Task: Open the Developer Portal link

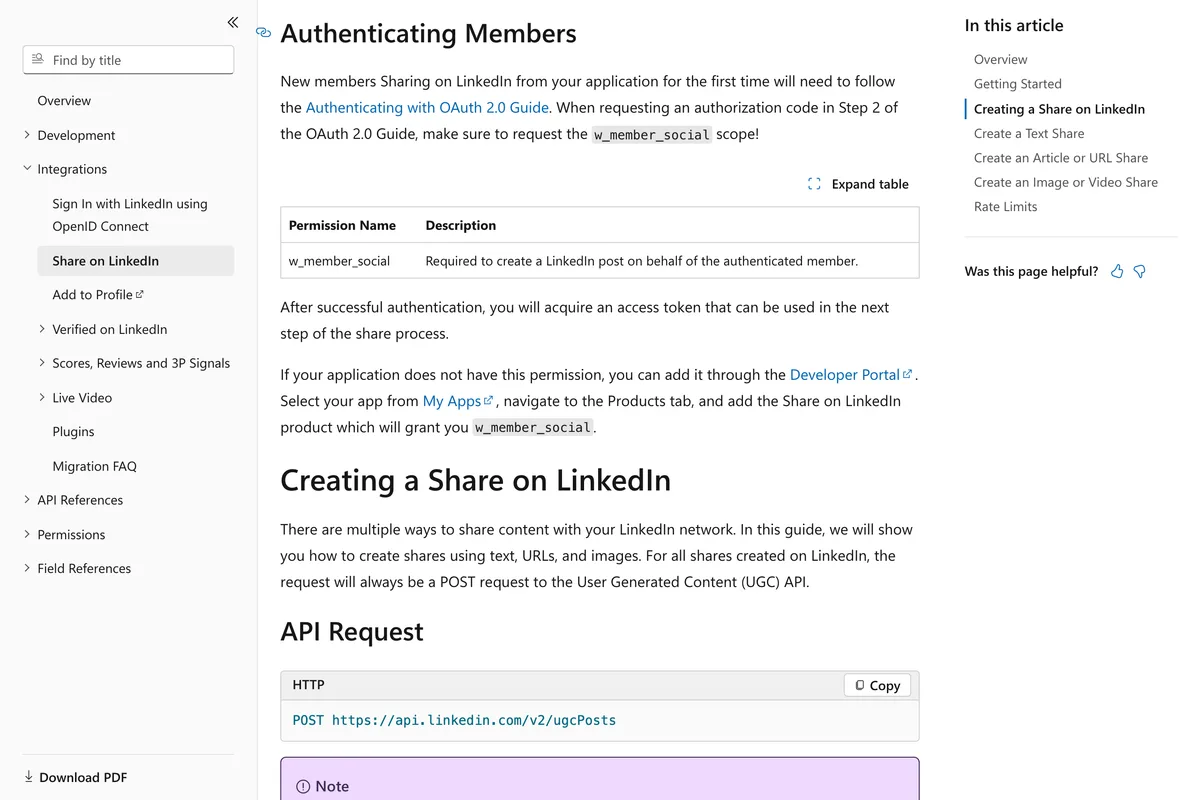Action: tap(845, 374)
